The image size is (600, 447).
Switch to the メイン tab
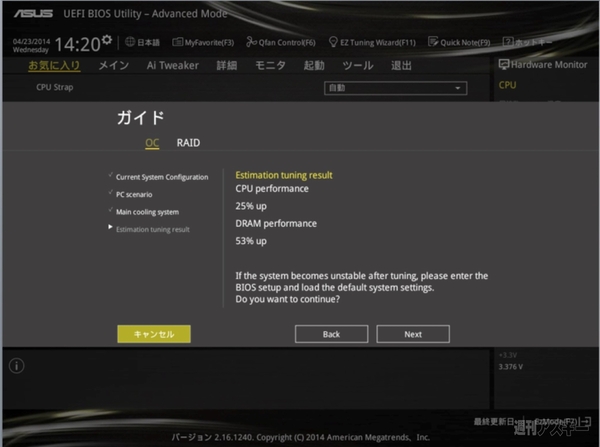(x=114, y=65)
